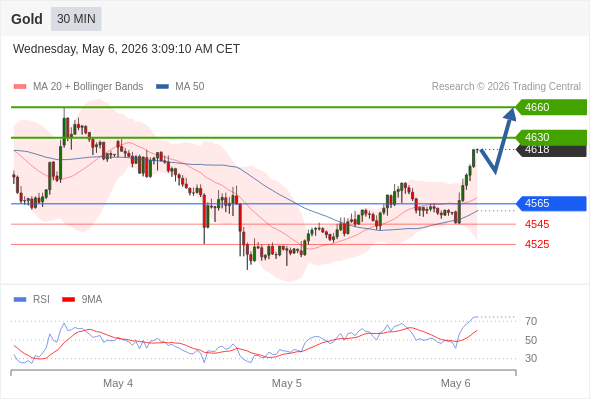This screenshot has height=400, width=590.
Task: Click the Gold instrument title
Action: 27,19
